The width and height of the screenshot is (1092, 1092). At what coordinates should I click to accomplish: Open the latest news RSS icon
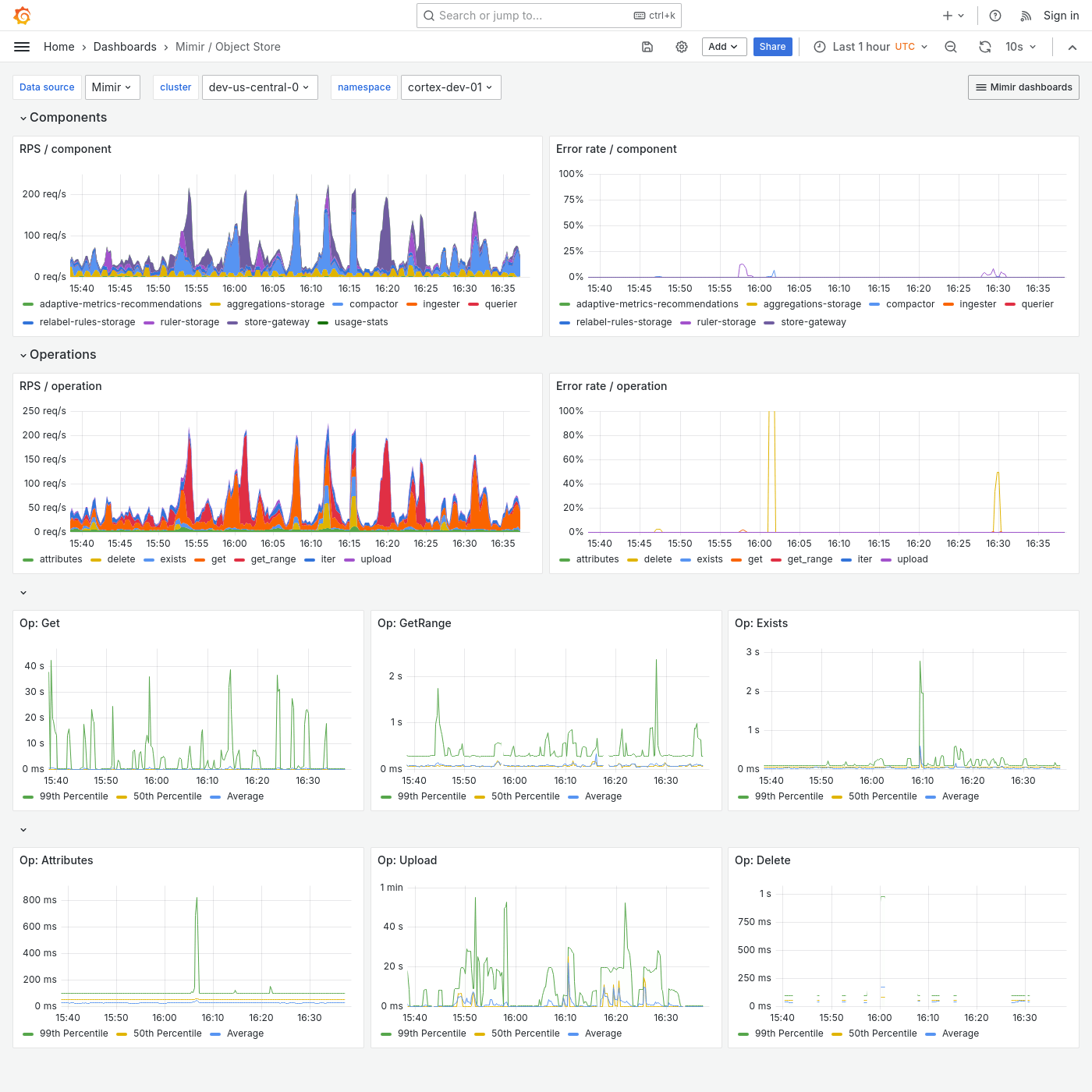pos(1023,15)
